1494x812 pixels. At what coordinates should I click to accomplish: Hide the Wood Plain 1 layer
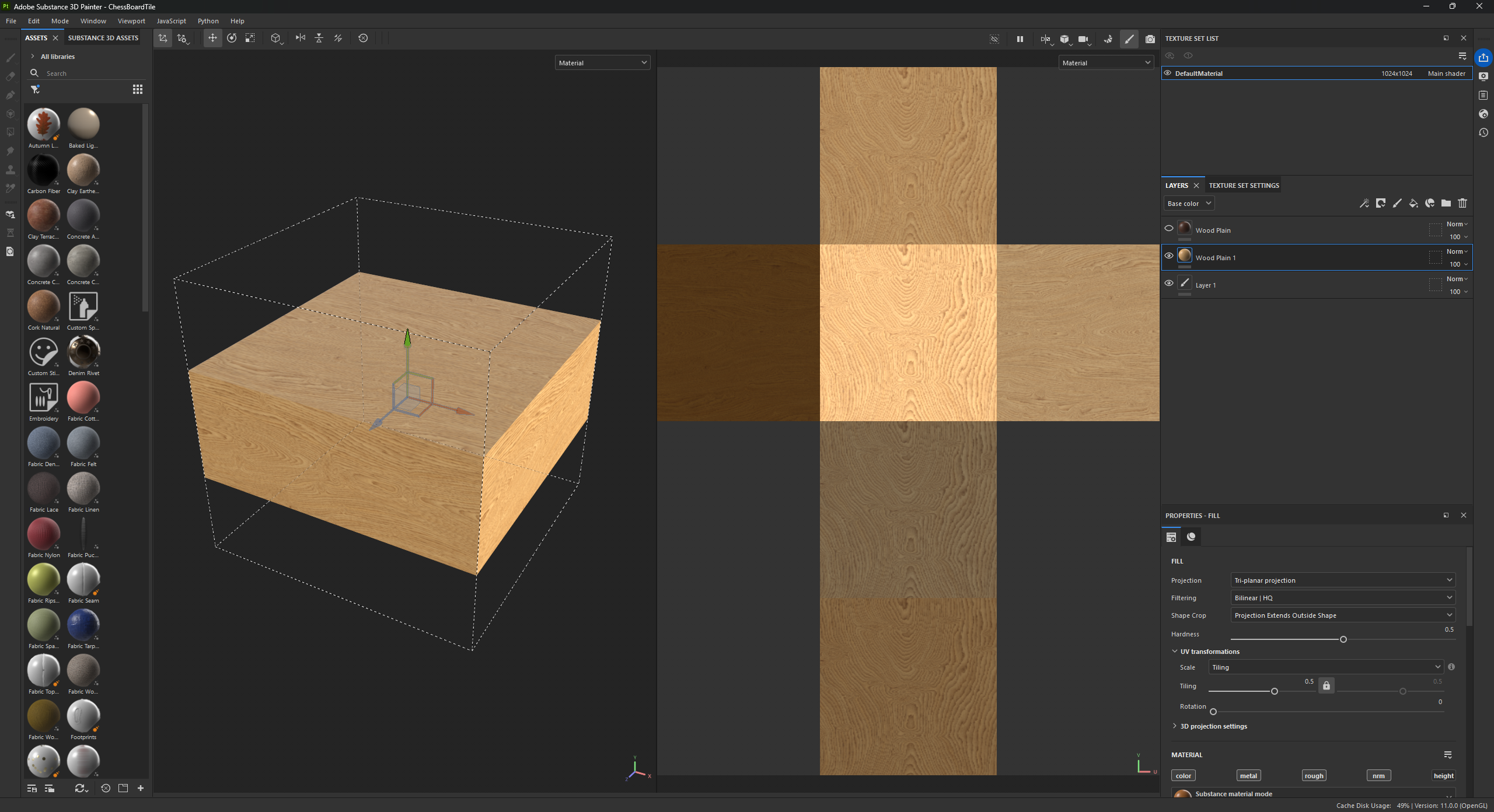click(1168, 256)
